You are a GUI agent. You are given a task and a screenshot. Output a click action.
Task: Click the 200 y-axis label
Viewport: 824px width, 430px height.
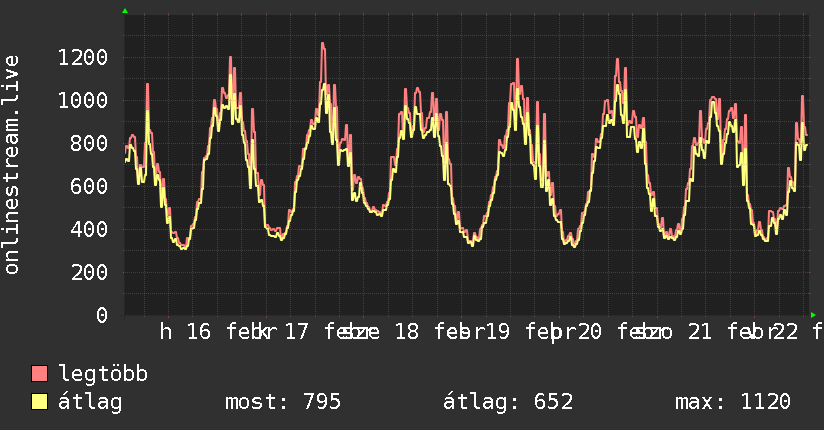coord(88,272)
